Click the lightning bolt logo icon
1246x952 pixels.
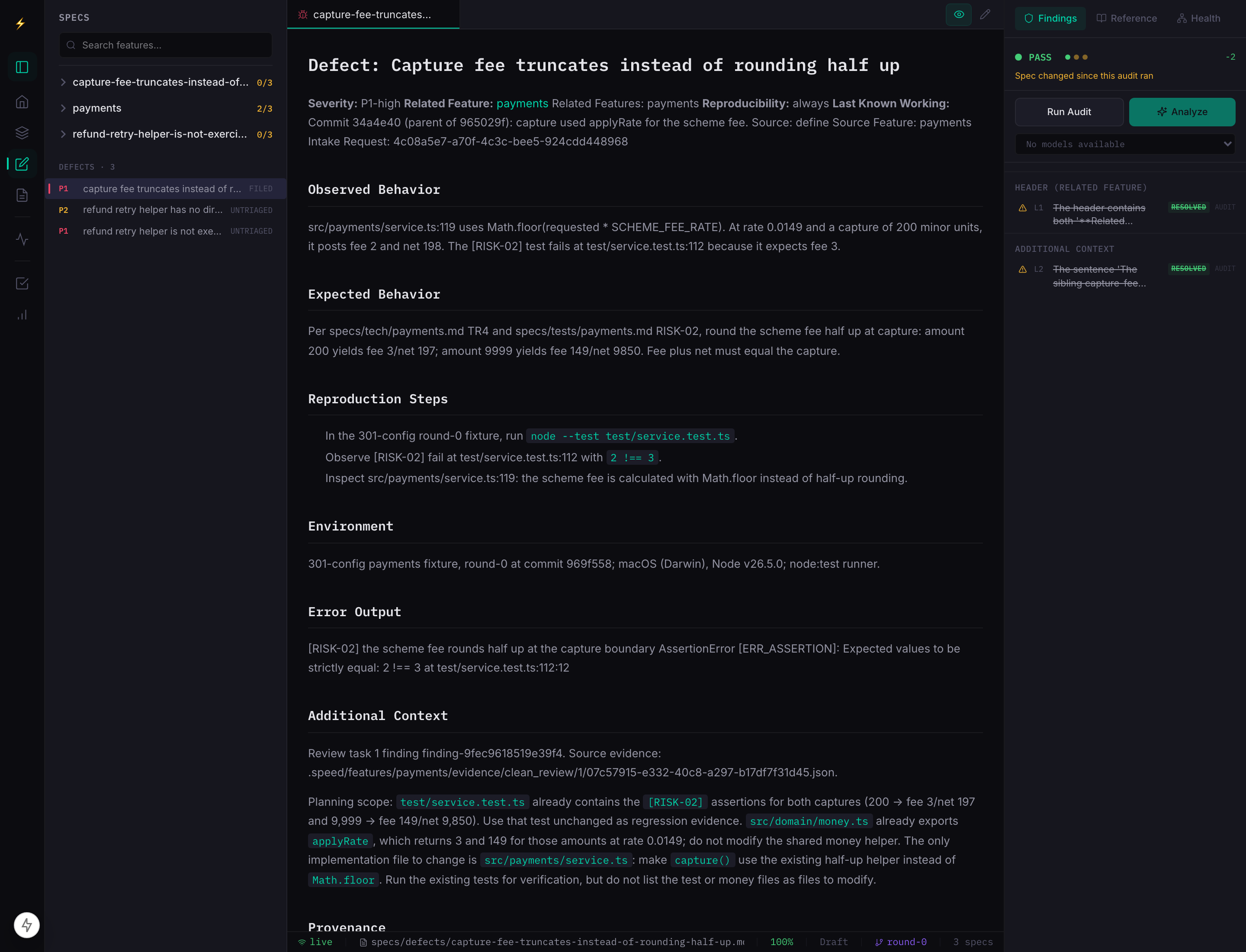coord(20,23)
